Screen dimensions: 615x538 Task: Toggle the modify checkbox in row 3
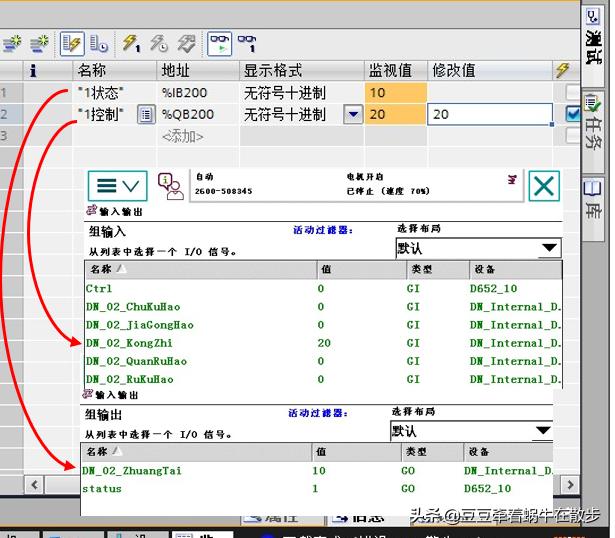coord(573,136)
